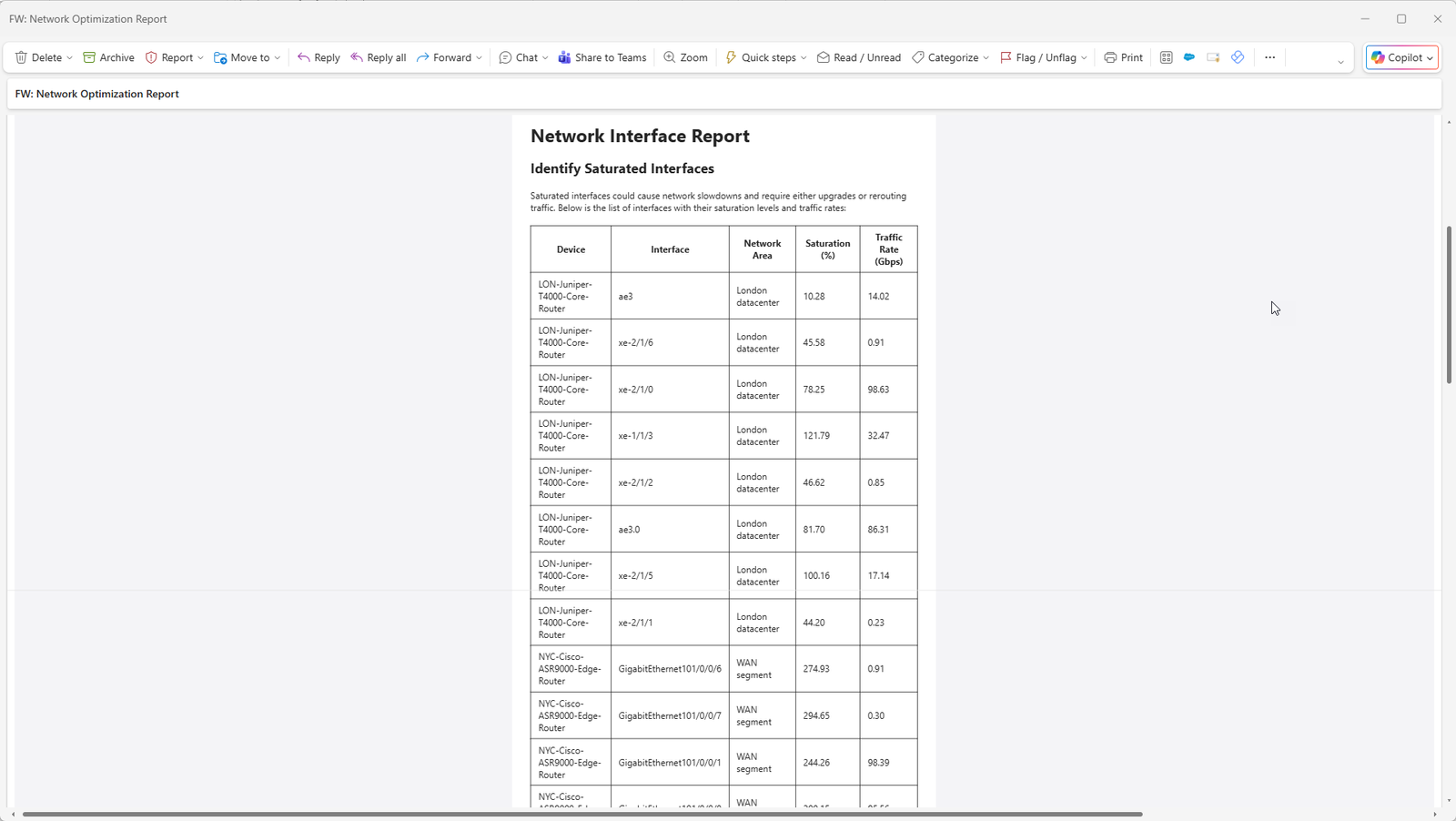Click the blue Viva Insights add-in icon

(x=1238, y=57)
